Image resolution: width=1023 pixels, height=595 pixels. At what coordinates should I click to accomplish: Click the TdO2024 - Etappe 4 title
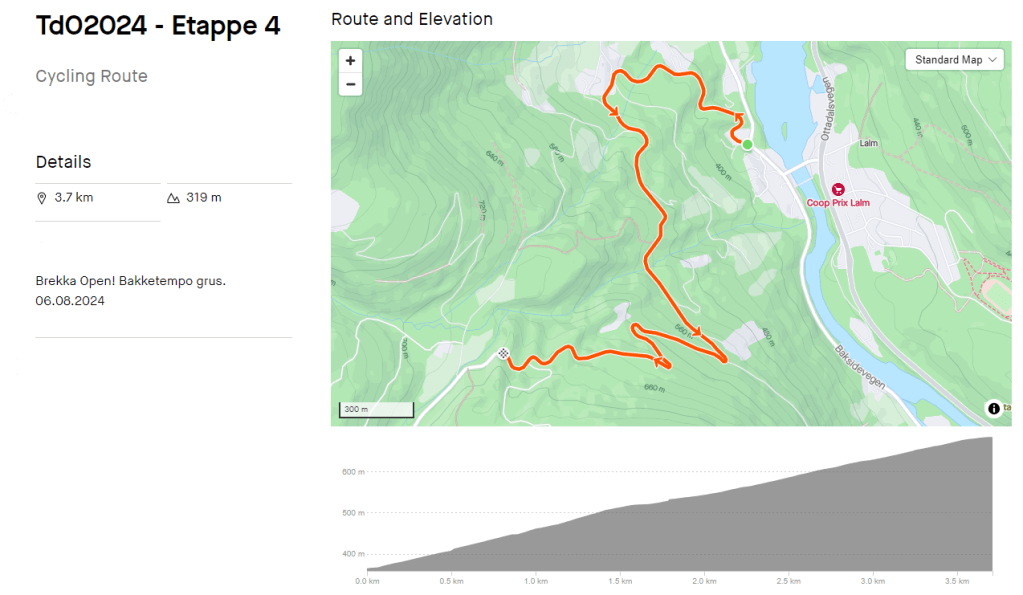(158, 27)
